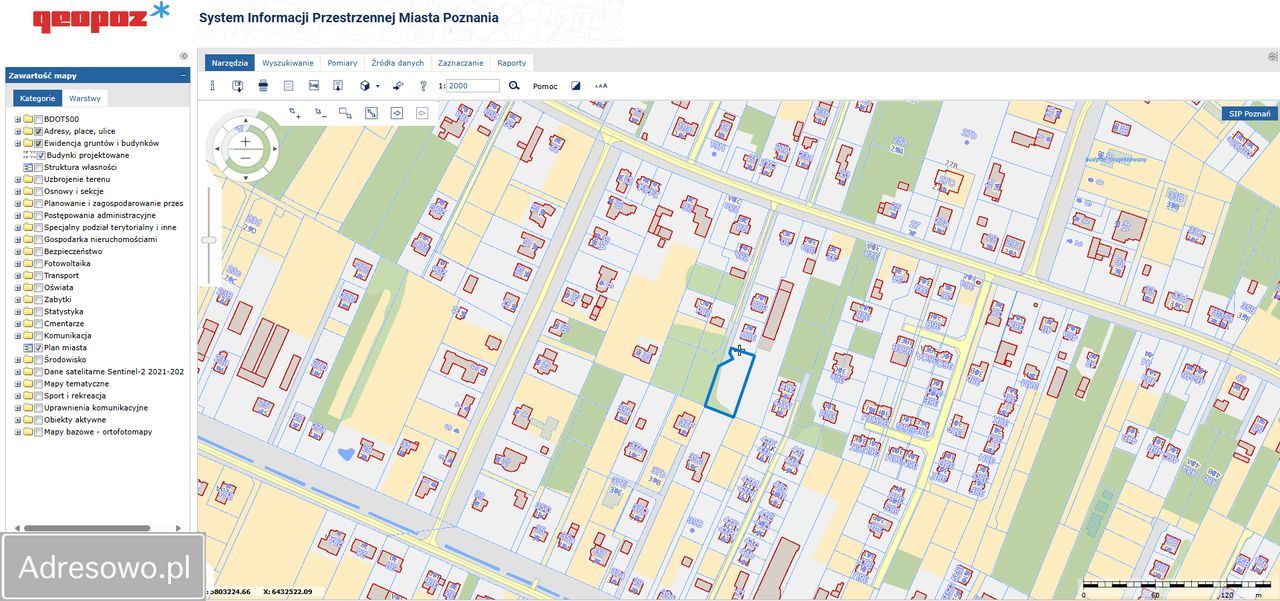Screen dimensions: 1280x601
Task: Click the font size AAA icon
Action: point(601,86)
